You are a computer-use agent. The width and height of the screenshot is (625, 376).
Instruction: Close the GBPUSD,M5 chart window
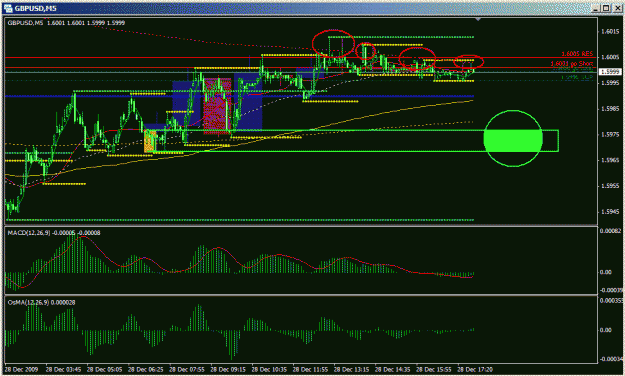(616, 8)
